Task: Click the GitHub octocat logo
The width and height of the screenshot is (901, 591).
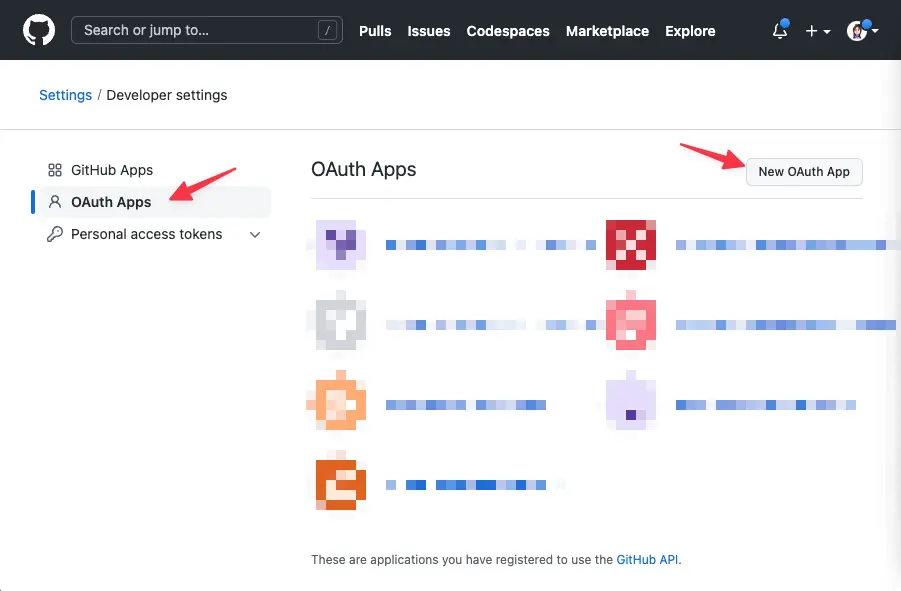Action: coord(38,30)
